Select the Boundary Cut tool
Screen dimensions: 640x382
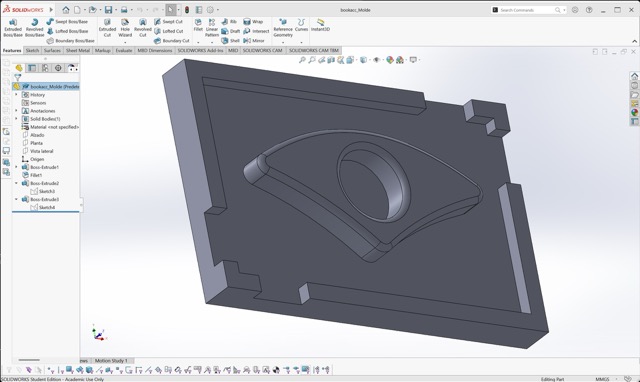[171, 41]
